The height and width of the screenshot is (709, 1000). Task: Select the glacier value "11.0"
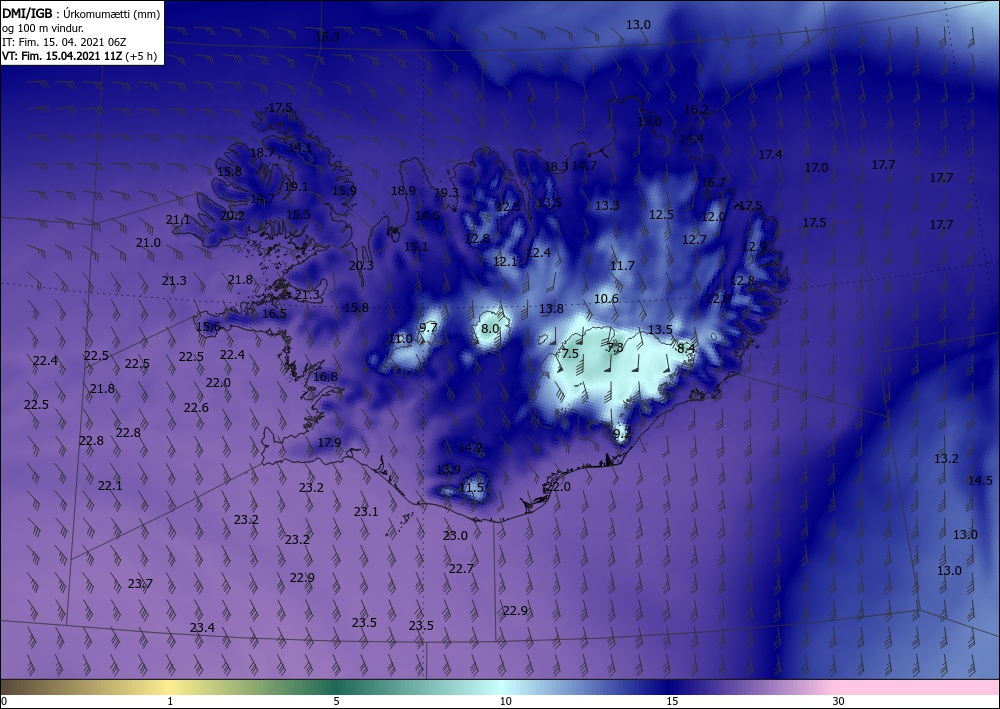(400, 339)
